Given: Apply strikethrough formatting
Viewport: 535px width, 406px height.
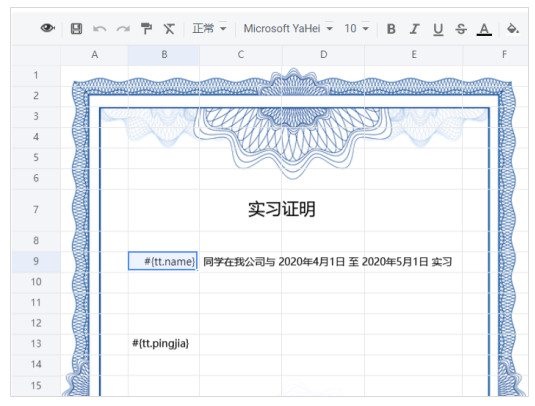Looking at the screenshot, I should tap(461, 29).
